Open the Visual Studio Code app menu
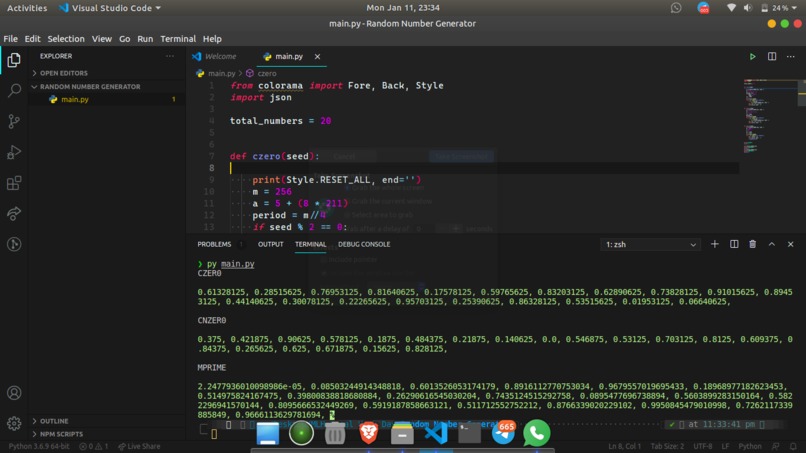The width and height of the screenshot is (806, 453). point(110,8)
